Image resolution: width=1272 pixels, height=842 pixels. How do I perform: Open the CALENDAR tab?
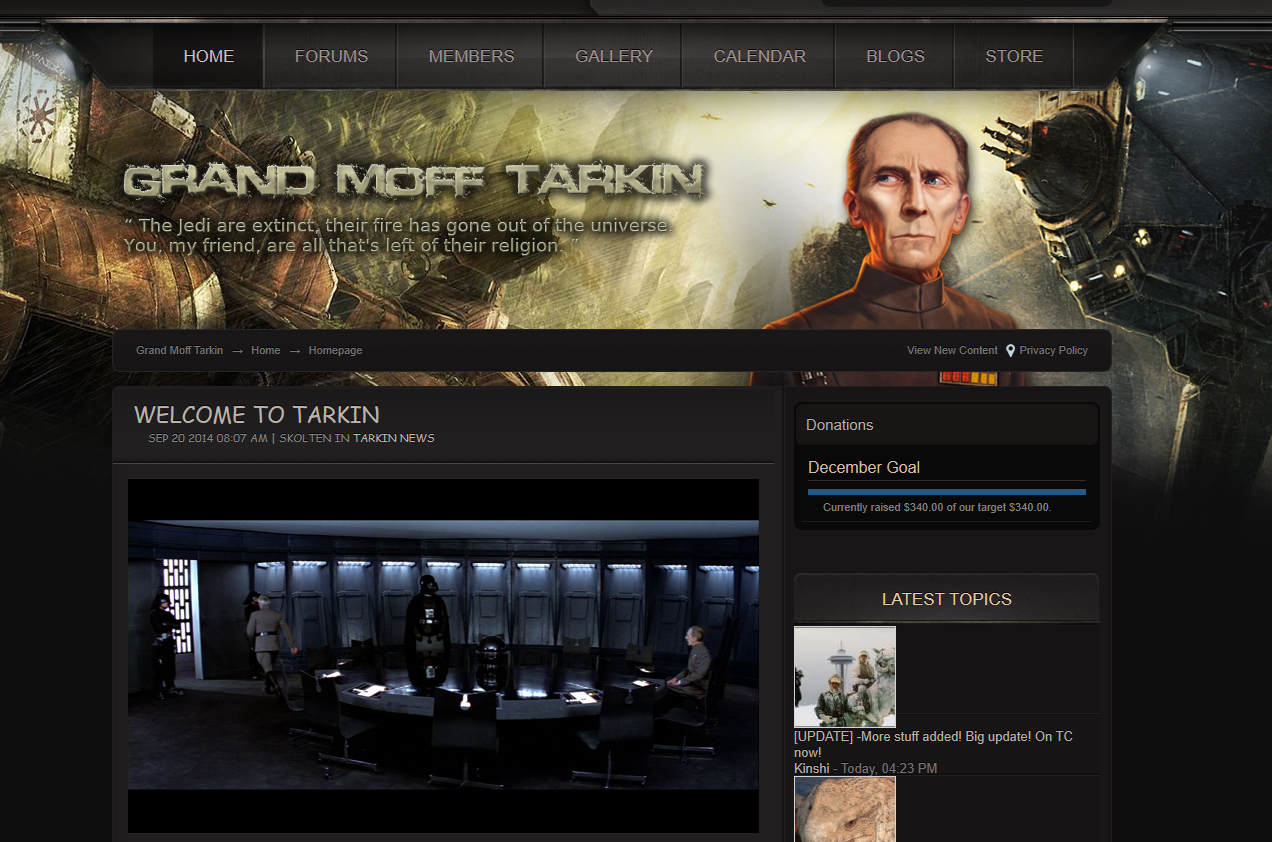(759, 56)
